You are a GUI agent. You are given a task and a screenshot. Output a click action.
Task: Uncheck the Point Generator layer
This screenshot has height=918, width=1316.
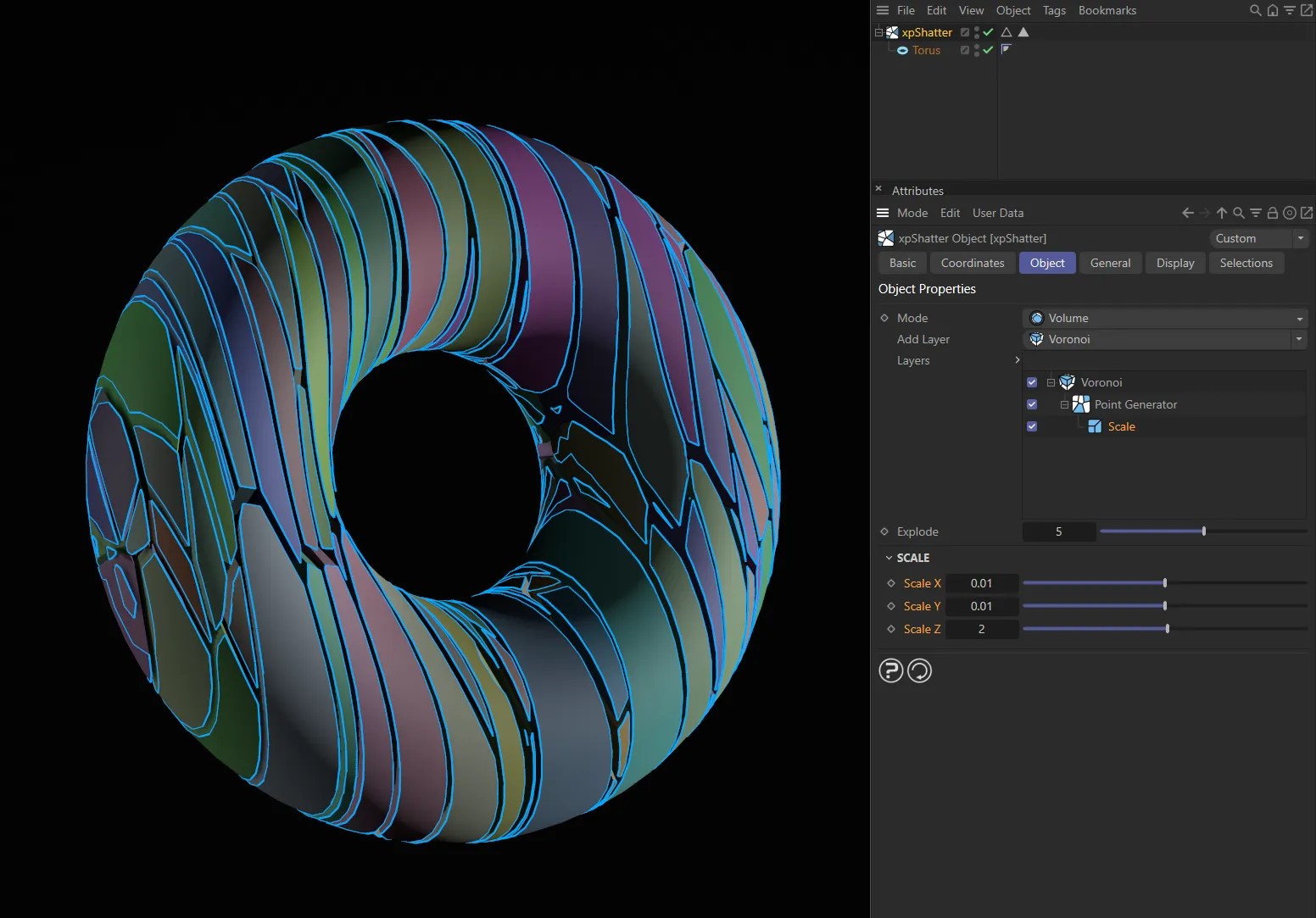(1032, 404)
